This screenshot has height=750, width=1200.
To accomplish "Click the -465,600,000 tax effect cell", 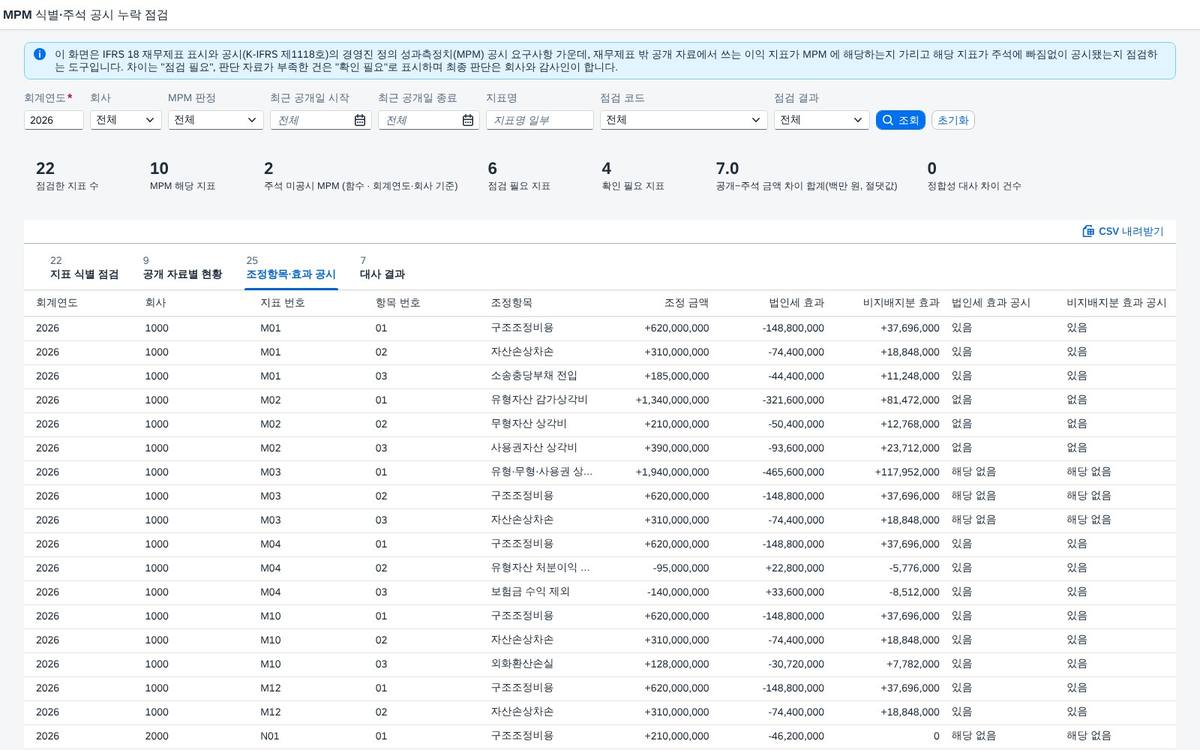I will [793, 472].
